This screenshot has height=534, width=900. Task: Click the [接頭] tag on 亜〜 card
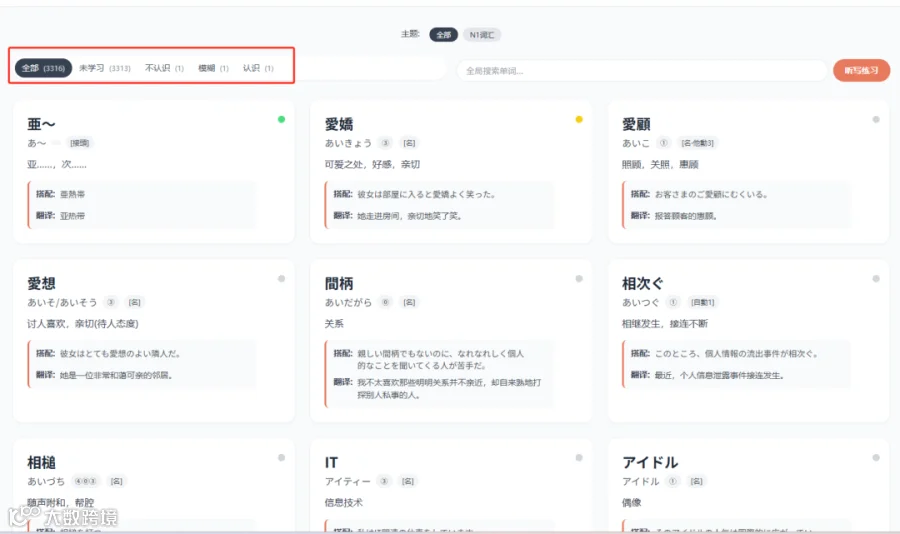[80, 143]
